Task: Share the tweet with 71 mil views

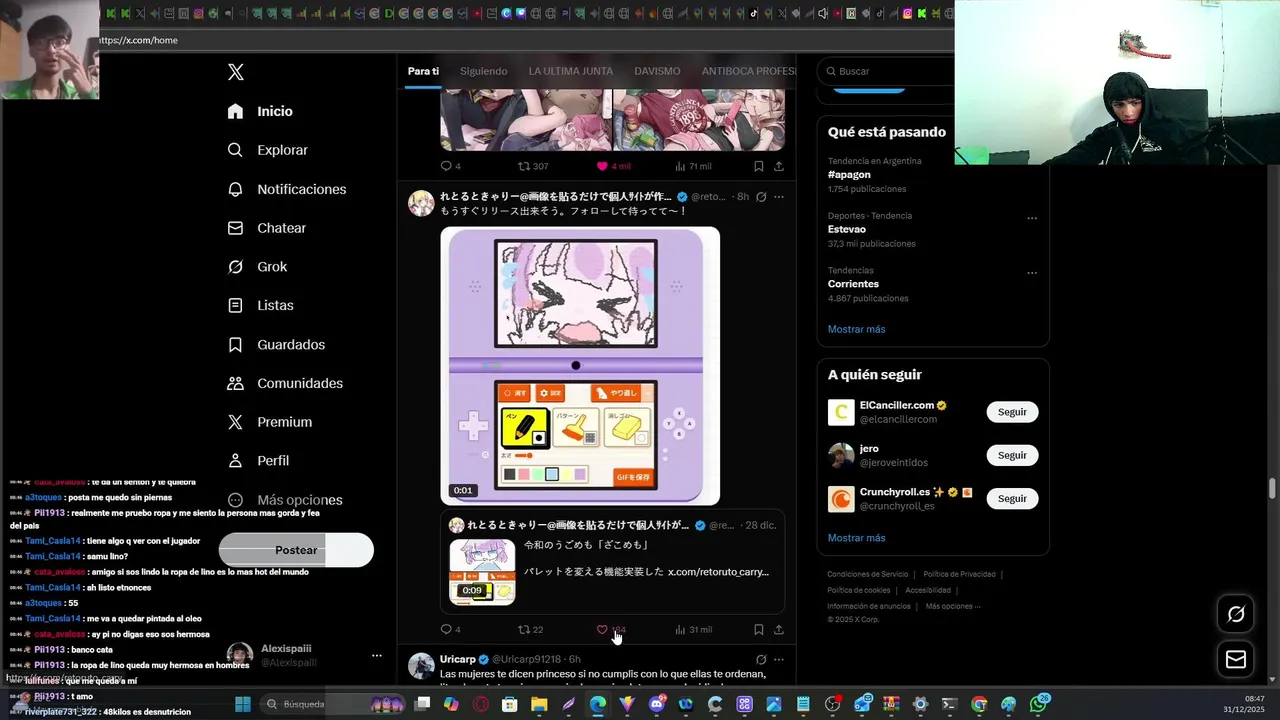Action: click(779, 166)
